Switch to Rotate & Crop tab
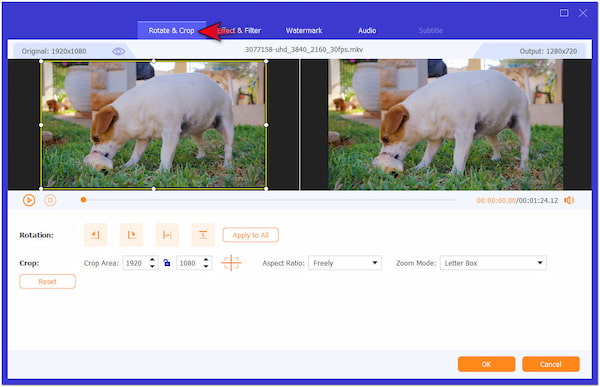The height and width of the screenshot is (387, 600). 171,30
